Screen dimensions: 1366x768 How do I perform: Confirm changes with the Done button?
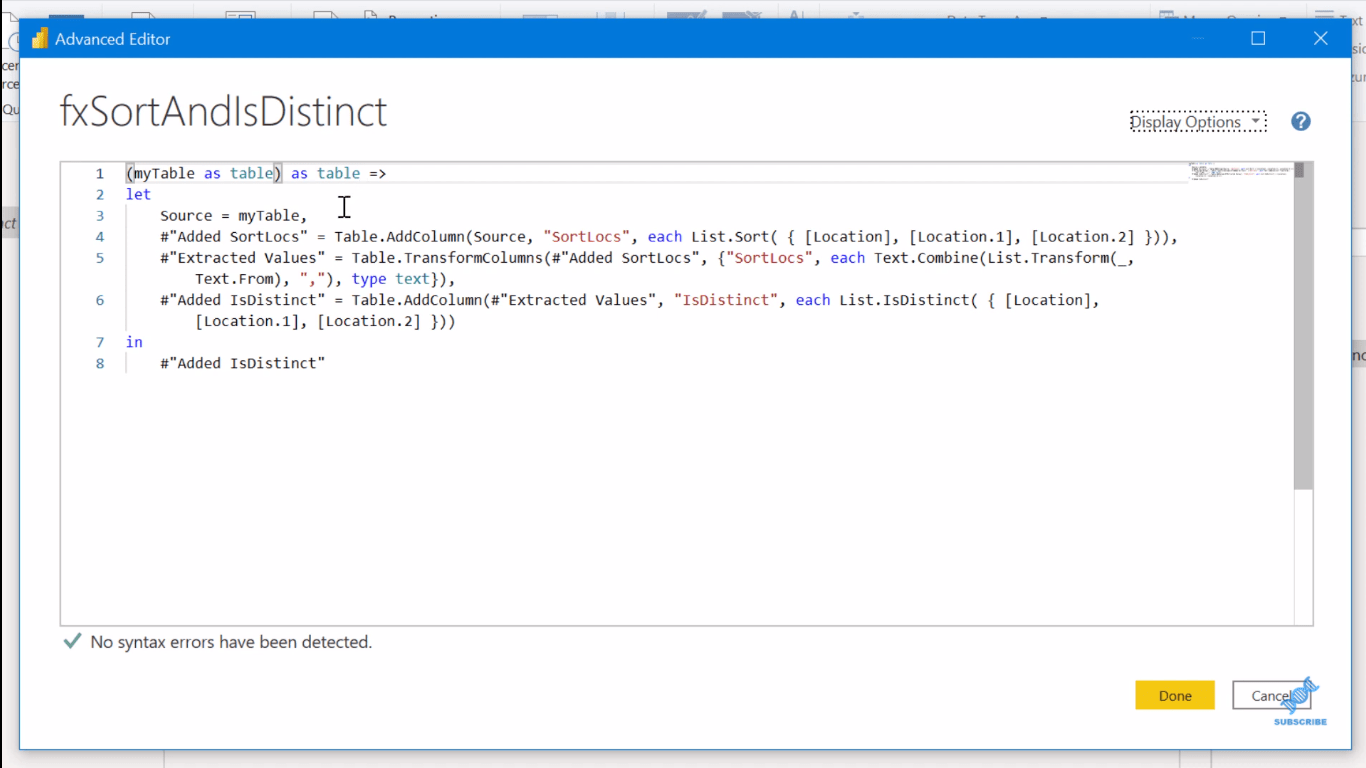point(1175,695)
